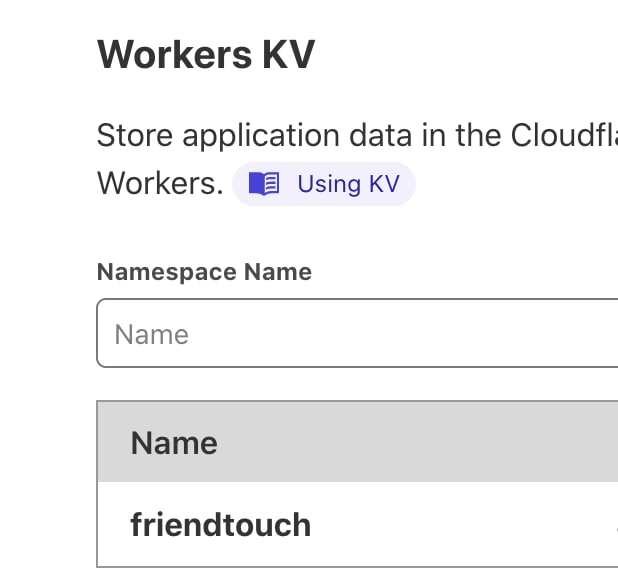618x586 pixels.
Task: Click the word Workers in the heading
Action: pyautogui.click(x=174, y=54)
